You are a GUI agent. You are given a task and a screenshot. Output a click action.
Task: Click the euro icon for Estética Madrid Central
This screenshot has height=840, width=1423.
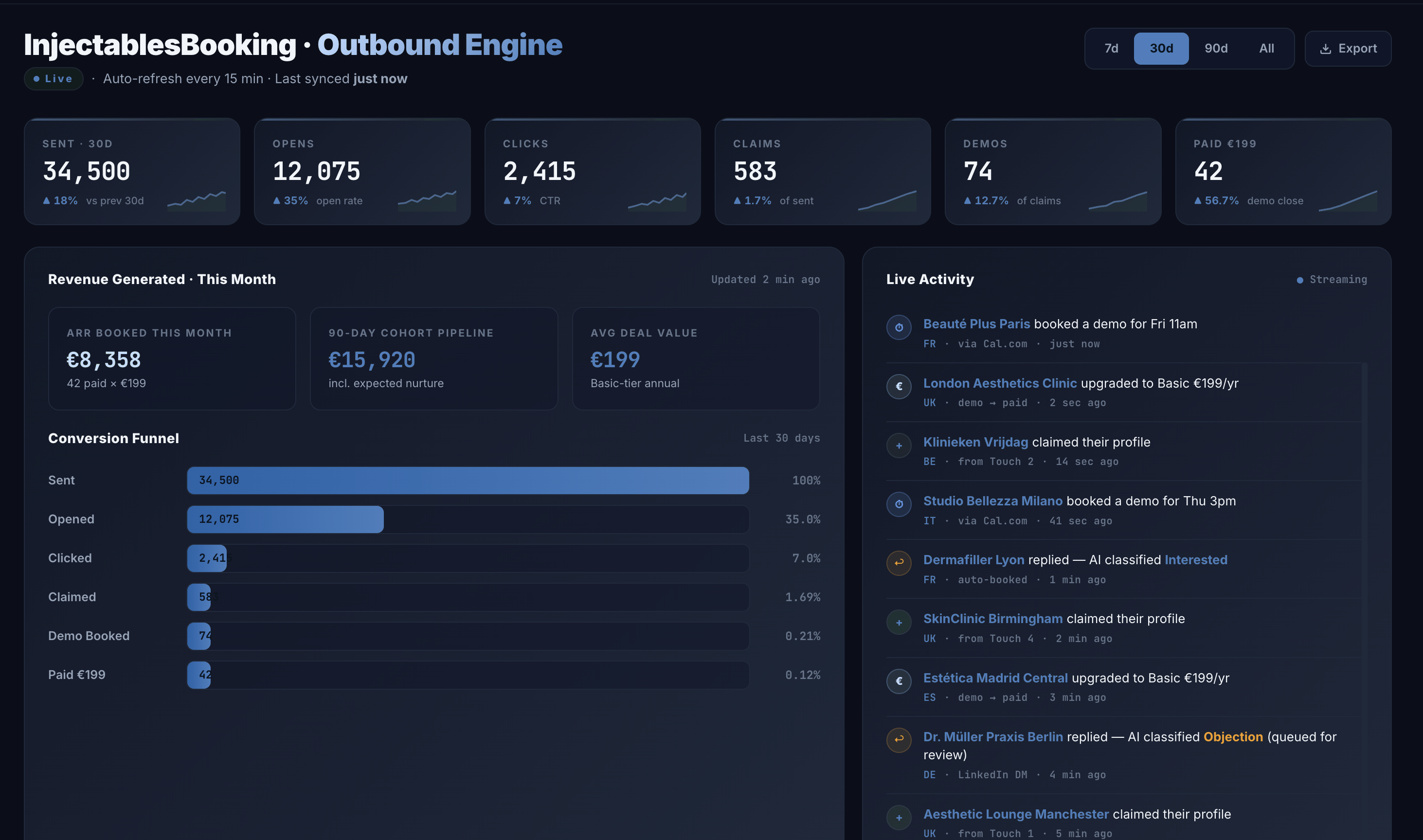click(x=899, y=681)
